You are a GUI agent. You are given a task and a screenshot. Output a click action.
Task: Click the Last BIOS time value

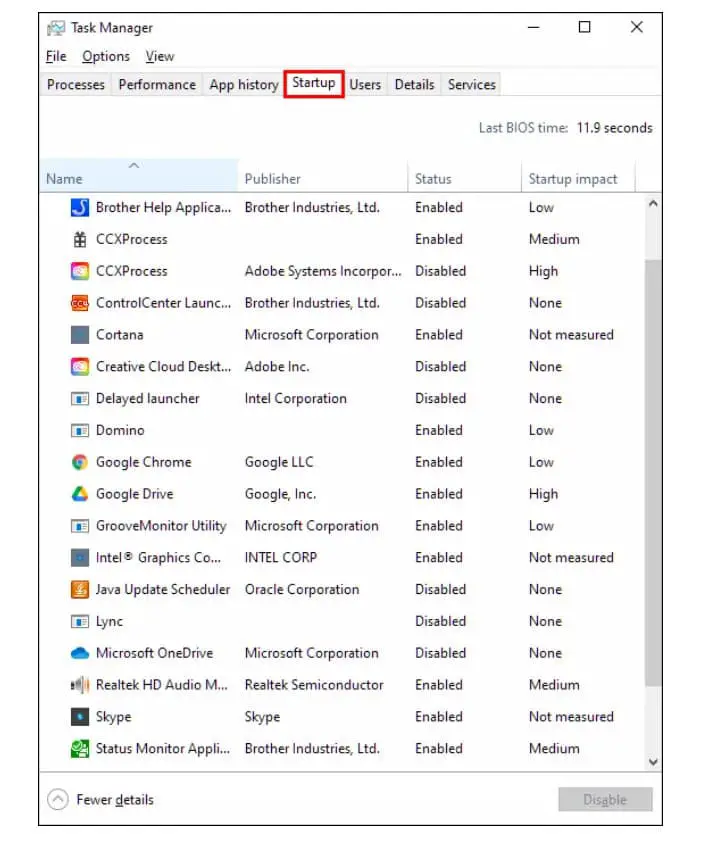(615, 128)
